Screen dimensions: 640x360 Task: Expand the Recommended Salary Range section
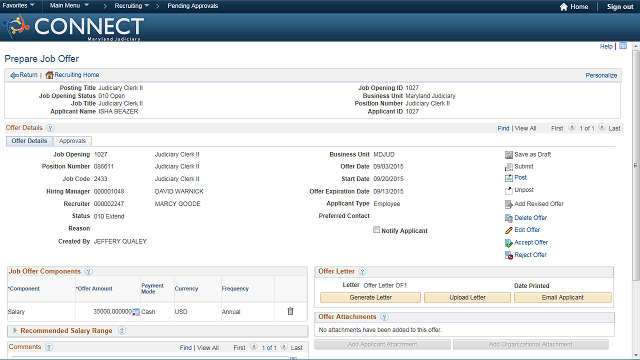click(x=15, y=330)
